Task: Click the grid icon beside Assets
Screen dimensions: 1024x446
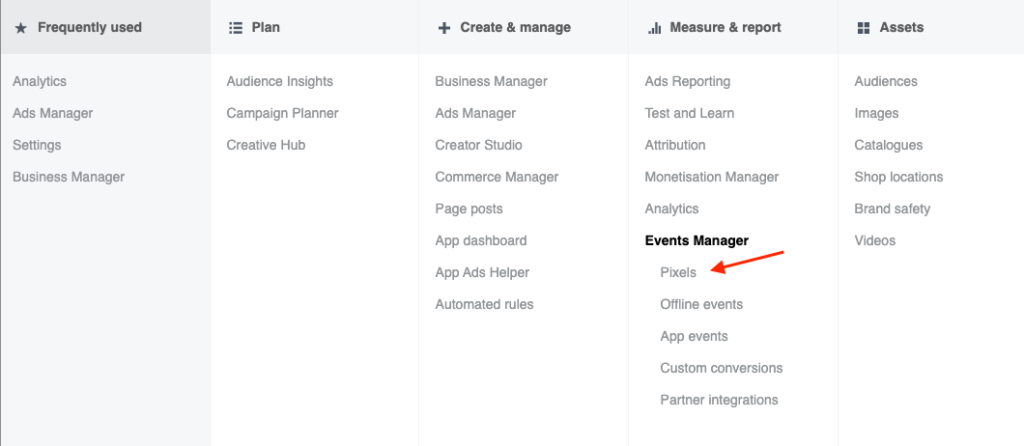Action: point(863,27)
